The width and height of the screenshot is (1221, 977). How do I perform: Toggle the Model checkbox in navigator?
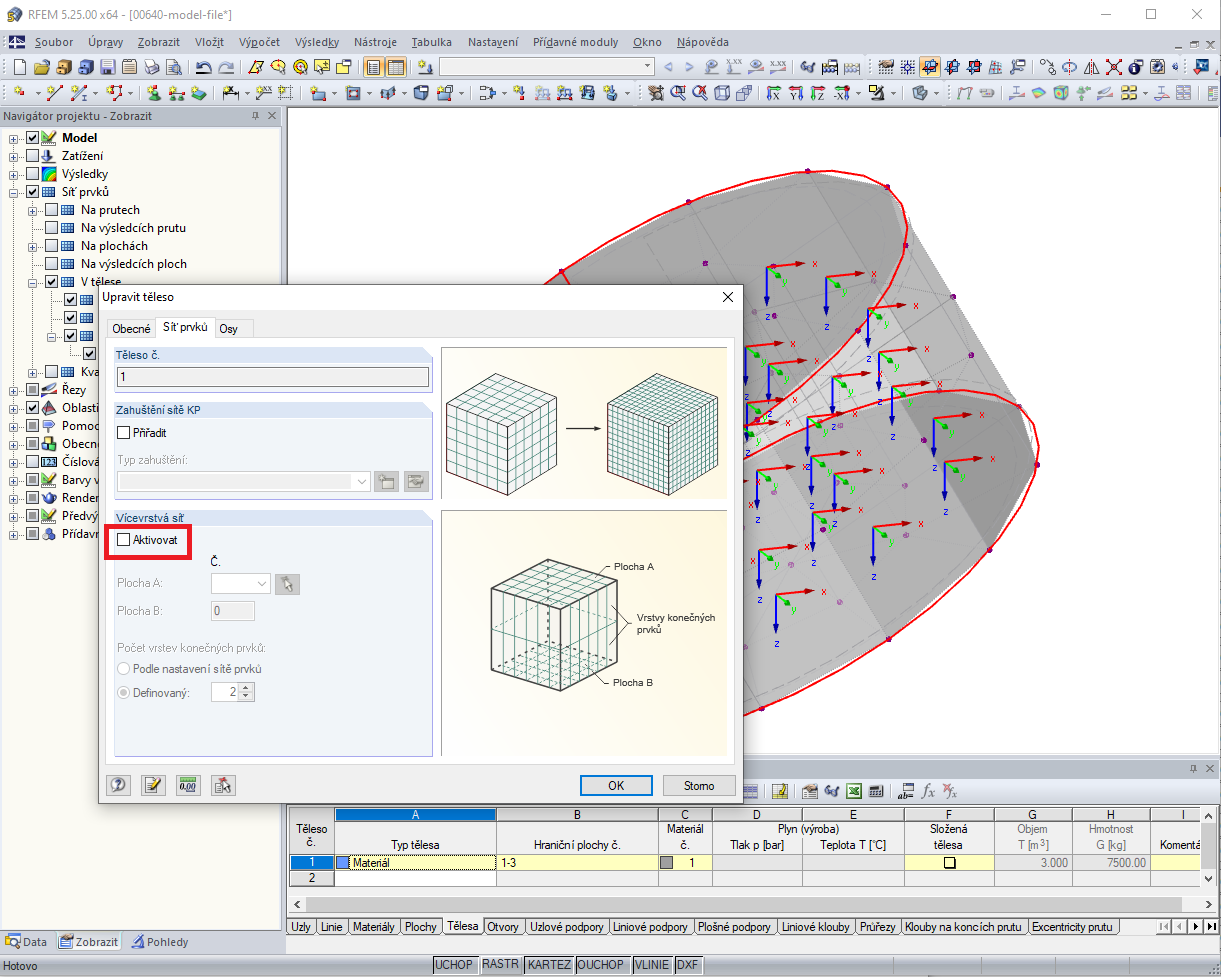[33, 138]
